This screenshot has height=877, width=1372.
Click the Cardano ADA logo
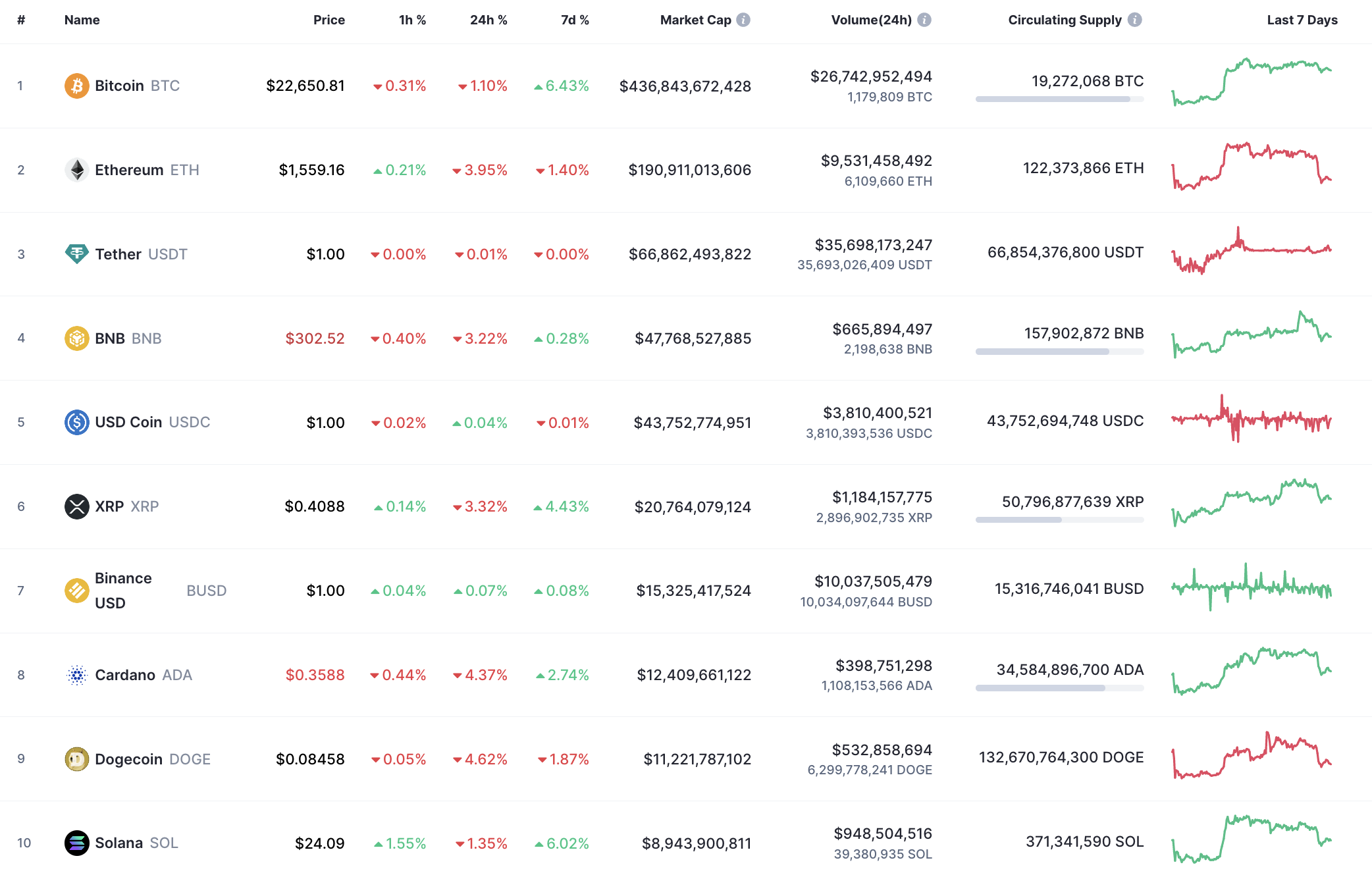coord(76,675)
